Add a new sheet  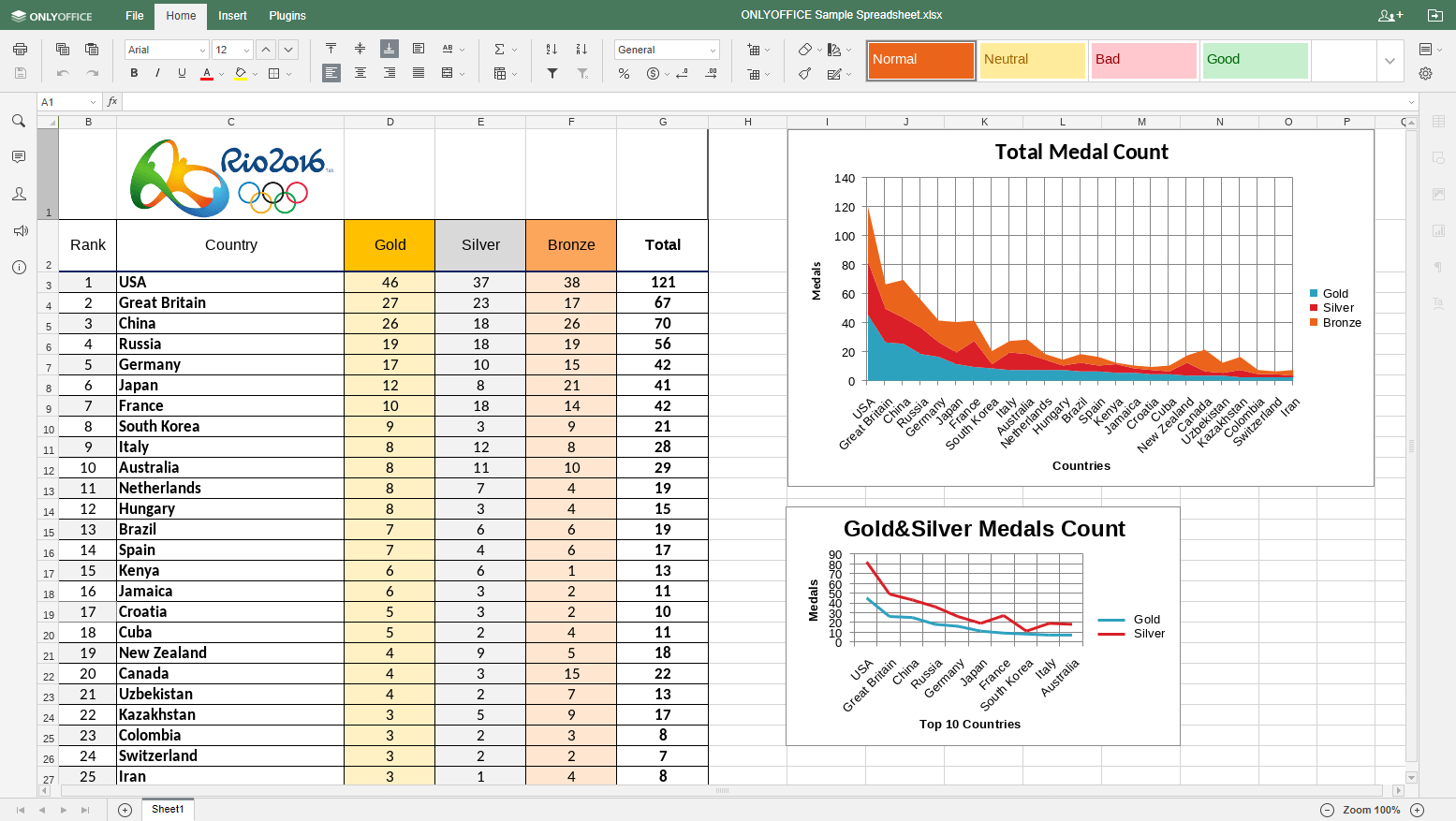pyautogui.click(x=125, y=810)
